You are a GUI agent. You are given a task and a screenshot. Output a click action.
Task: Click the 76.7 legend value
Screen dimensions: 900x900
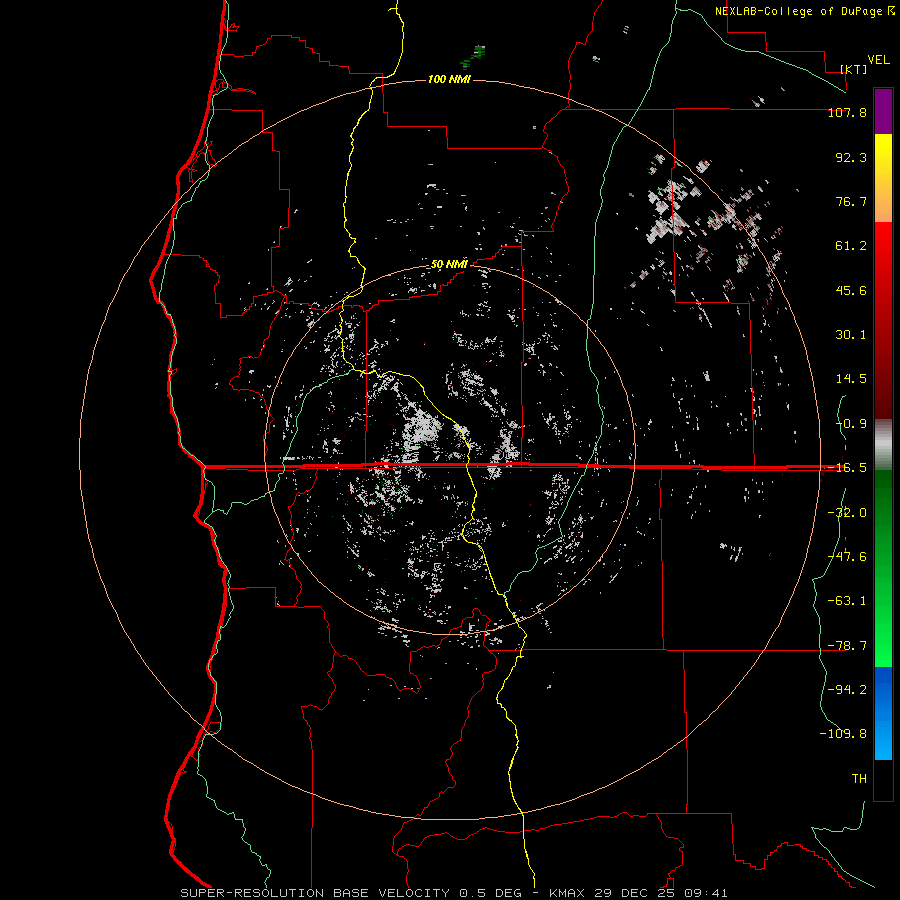851,201
